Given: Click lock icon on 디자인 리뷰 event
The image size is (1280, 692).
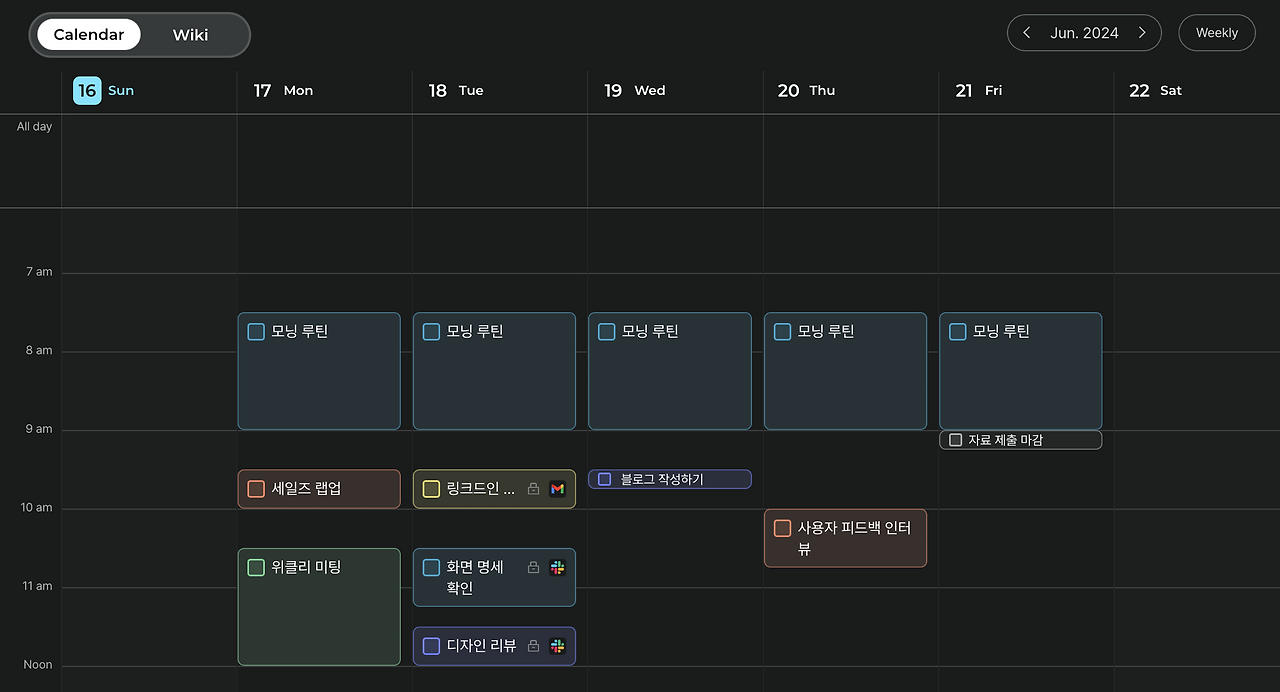Looking at the screenshot, I should (533, 646).
